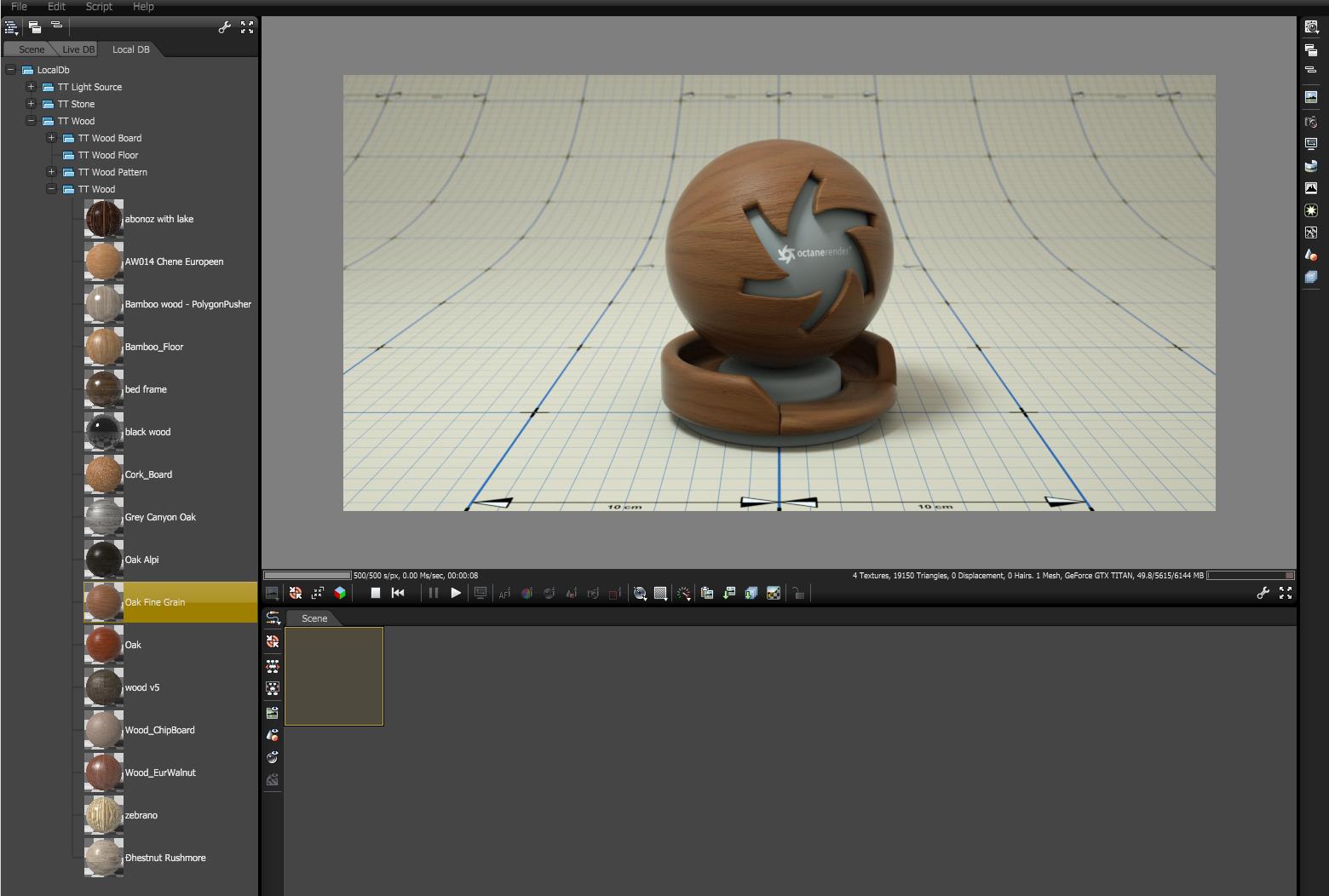The image size is (1329, 896).
Task: Open post-processing icon in right sidebar
Action: (1311, 233)
